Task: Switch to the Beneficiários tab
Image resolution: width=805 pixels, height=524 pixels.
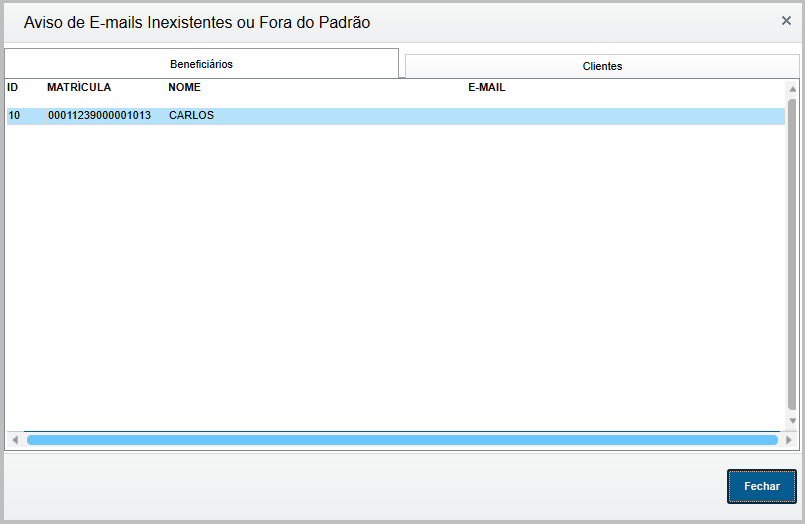Action: (201, 64)
